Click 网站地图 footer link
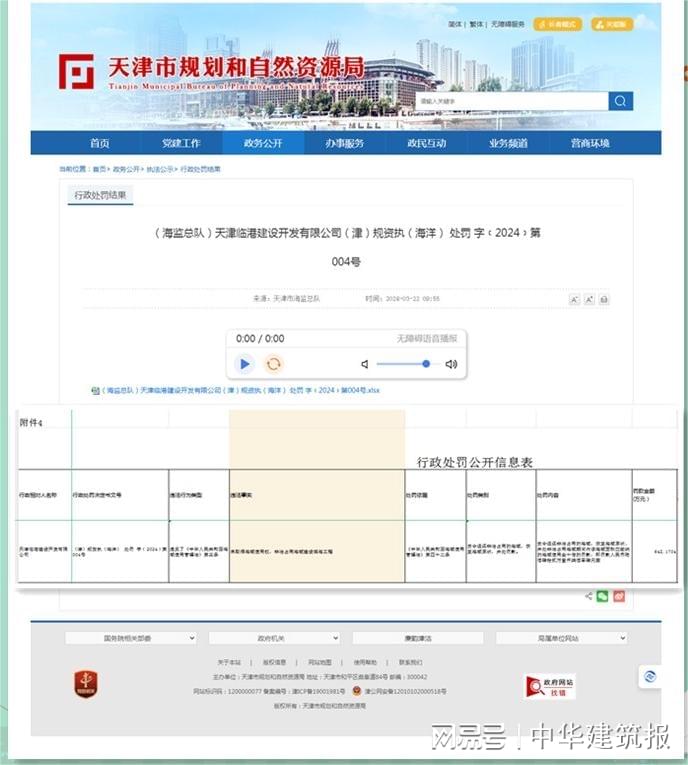 click(x=320, y=663)
